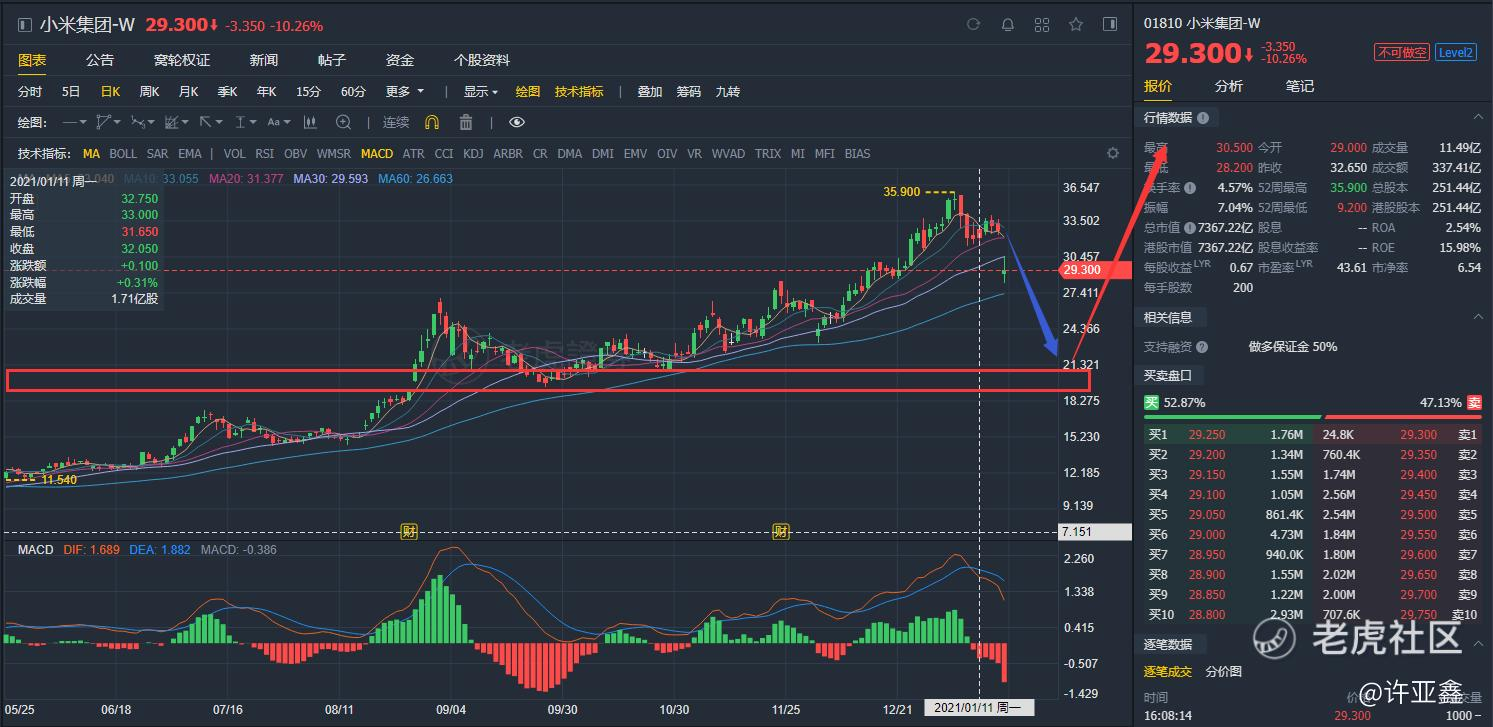Expand the arrow tool dropdown arrow
The width and height of the screenshot is (1493, 727).
click(219, 122)
